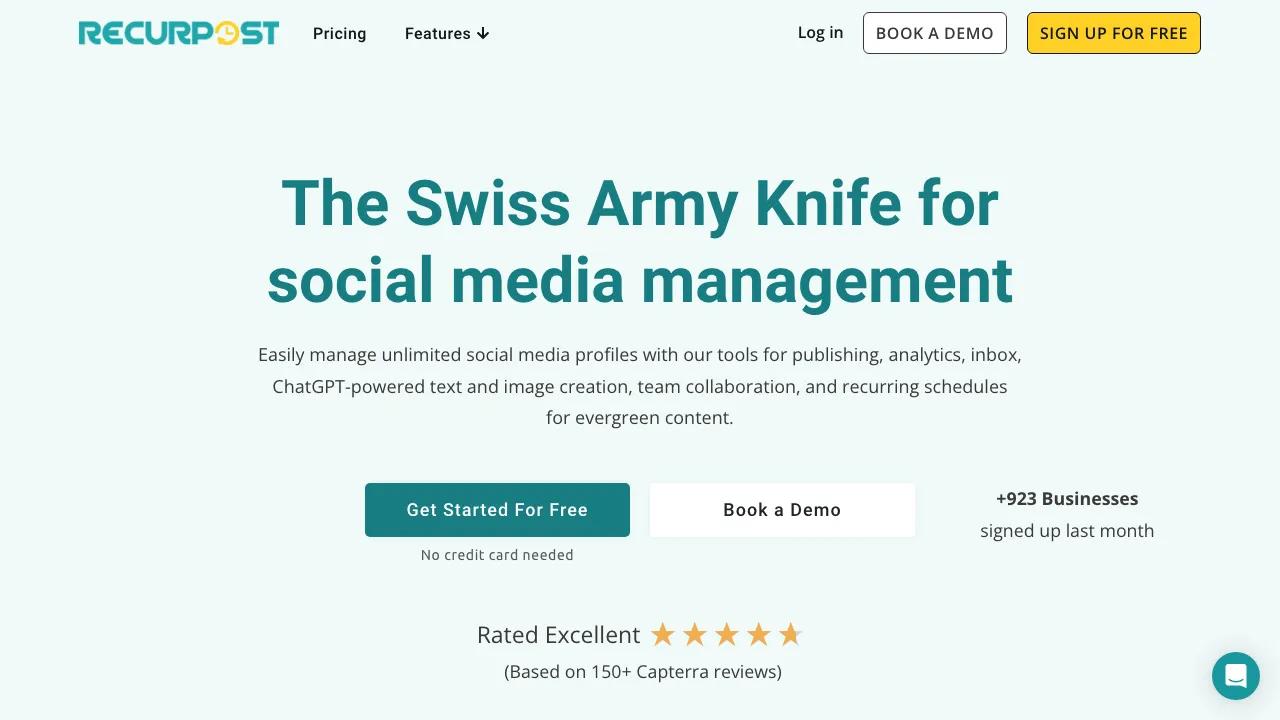Open the chat support widget
The image size is (1280, 720).
pyautogui.click(x=1235, y=676)
